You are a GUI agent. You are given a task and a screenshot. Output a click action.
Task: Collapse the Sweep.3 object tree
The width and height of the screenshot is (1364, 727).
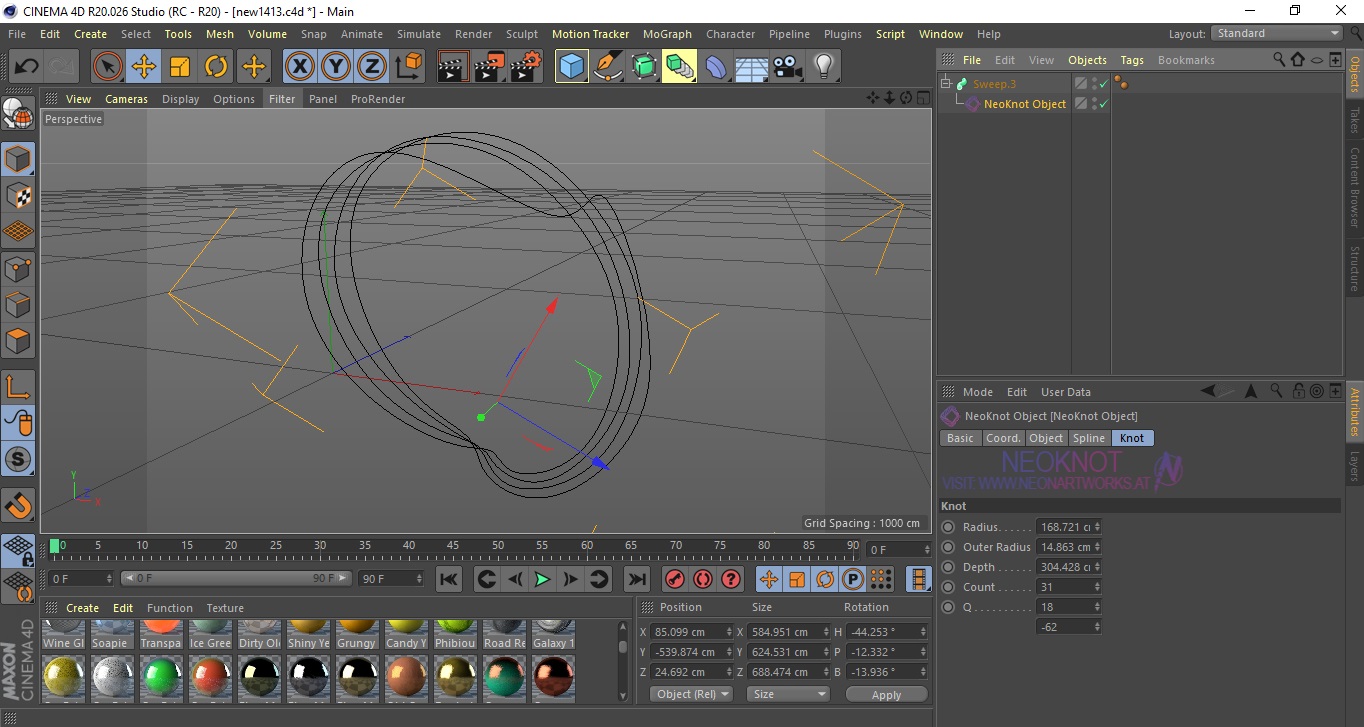[946, 84]
